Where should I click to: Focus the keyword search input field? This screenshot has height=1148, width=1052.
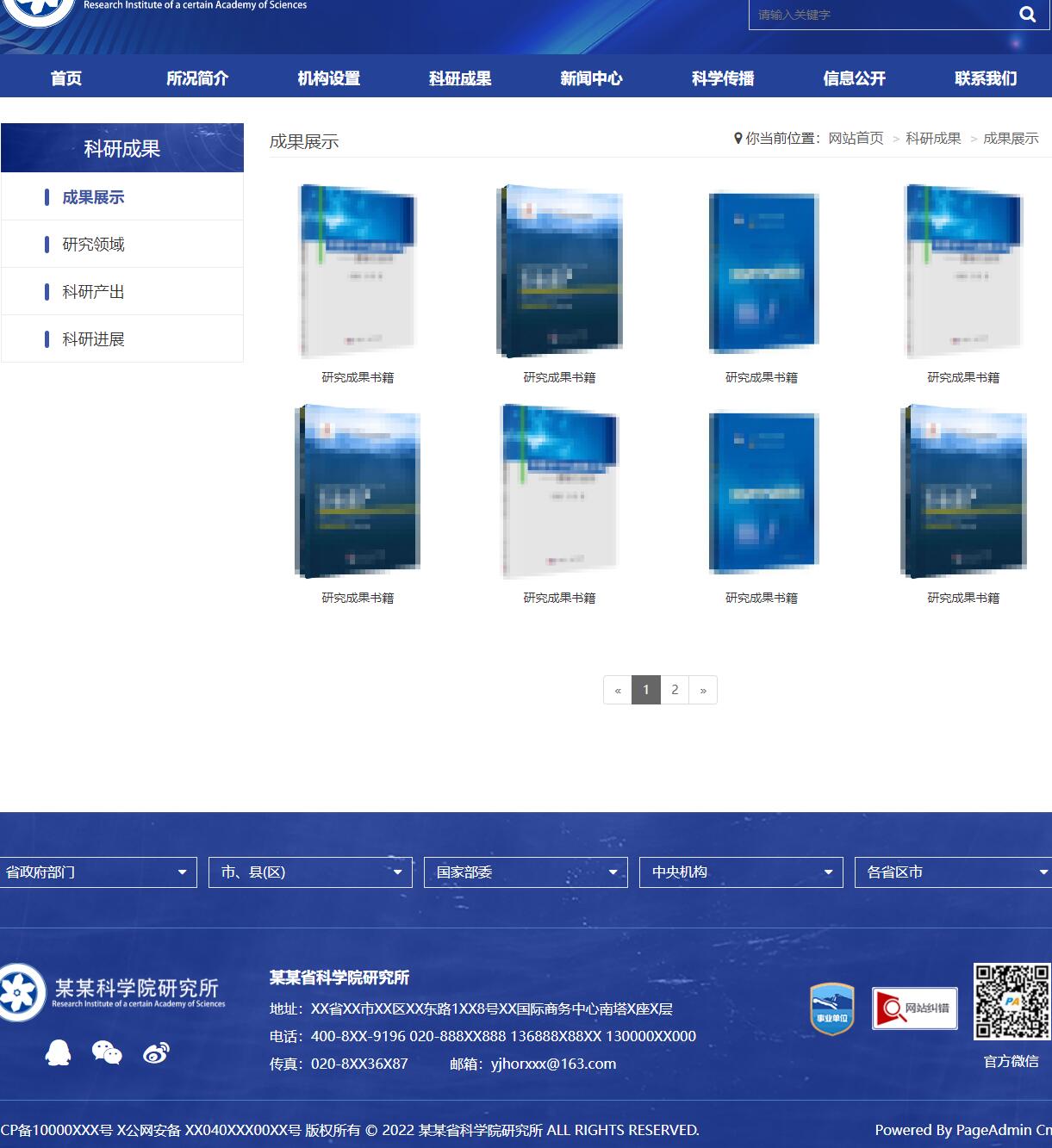click(879, 15)
